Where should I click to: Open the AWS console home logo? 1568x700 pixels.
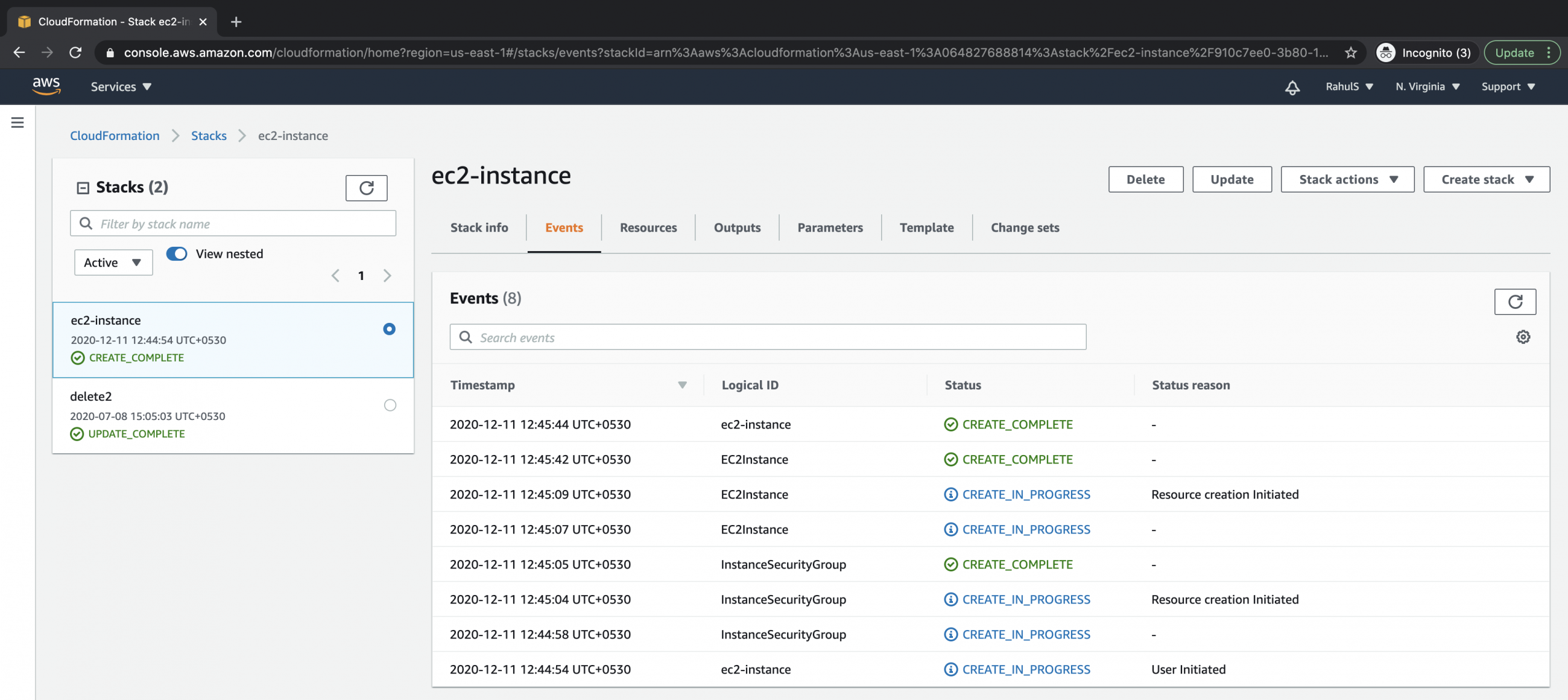coord(46,86)
